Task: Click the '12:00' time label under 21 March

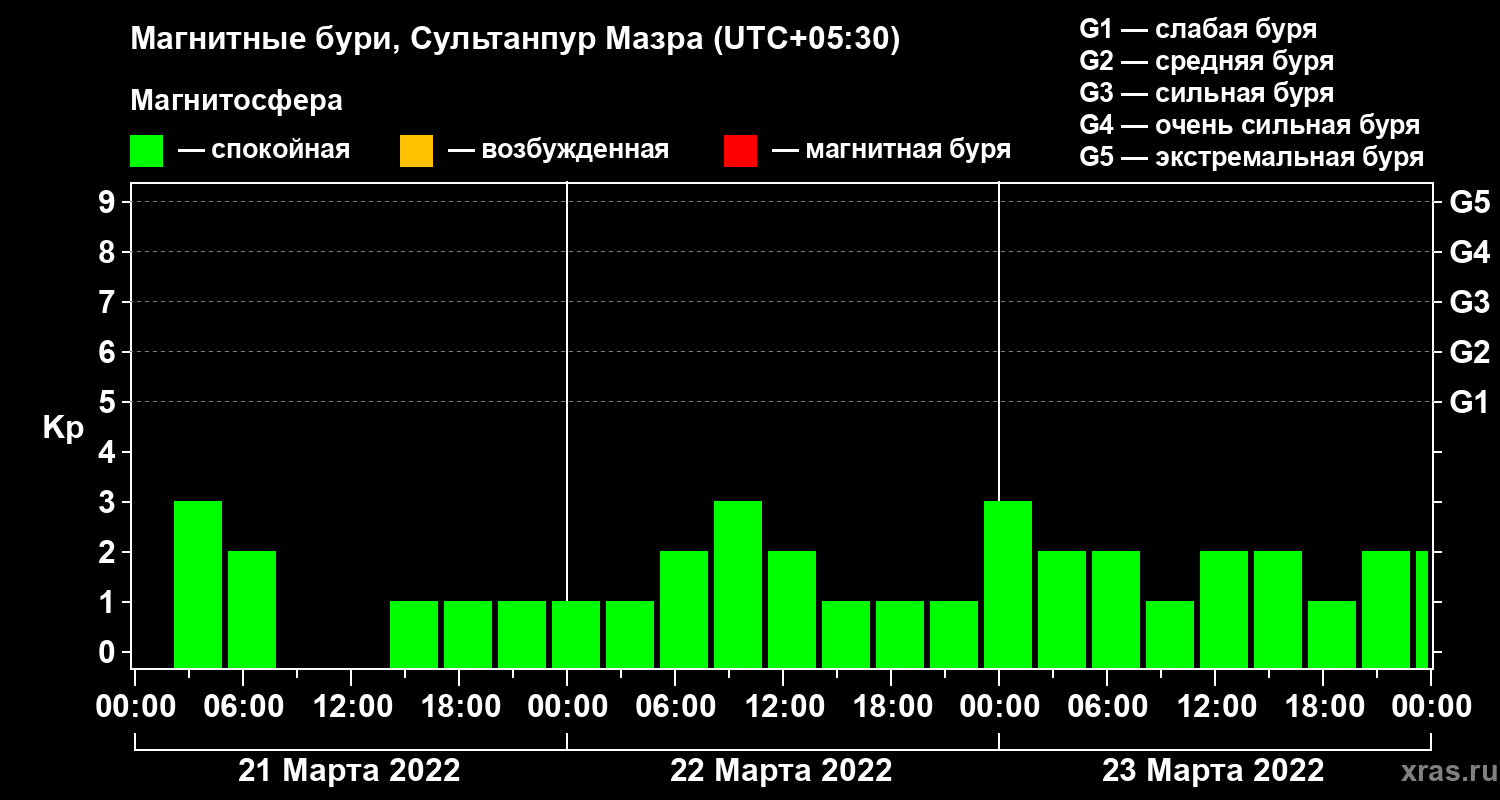Action: 351,707
